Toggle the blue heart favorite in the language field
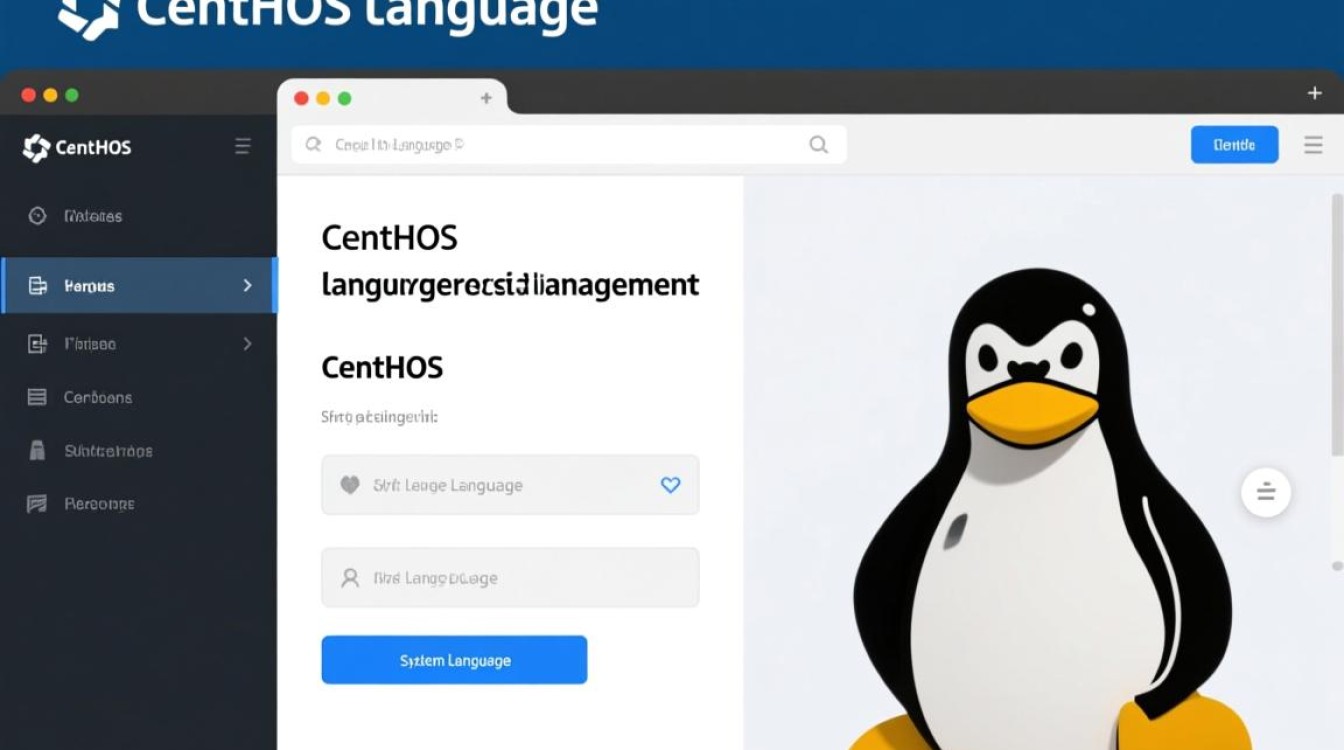The height and width of the screenshot is (750, 1344). click(670, 485)
